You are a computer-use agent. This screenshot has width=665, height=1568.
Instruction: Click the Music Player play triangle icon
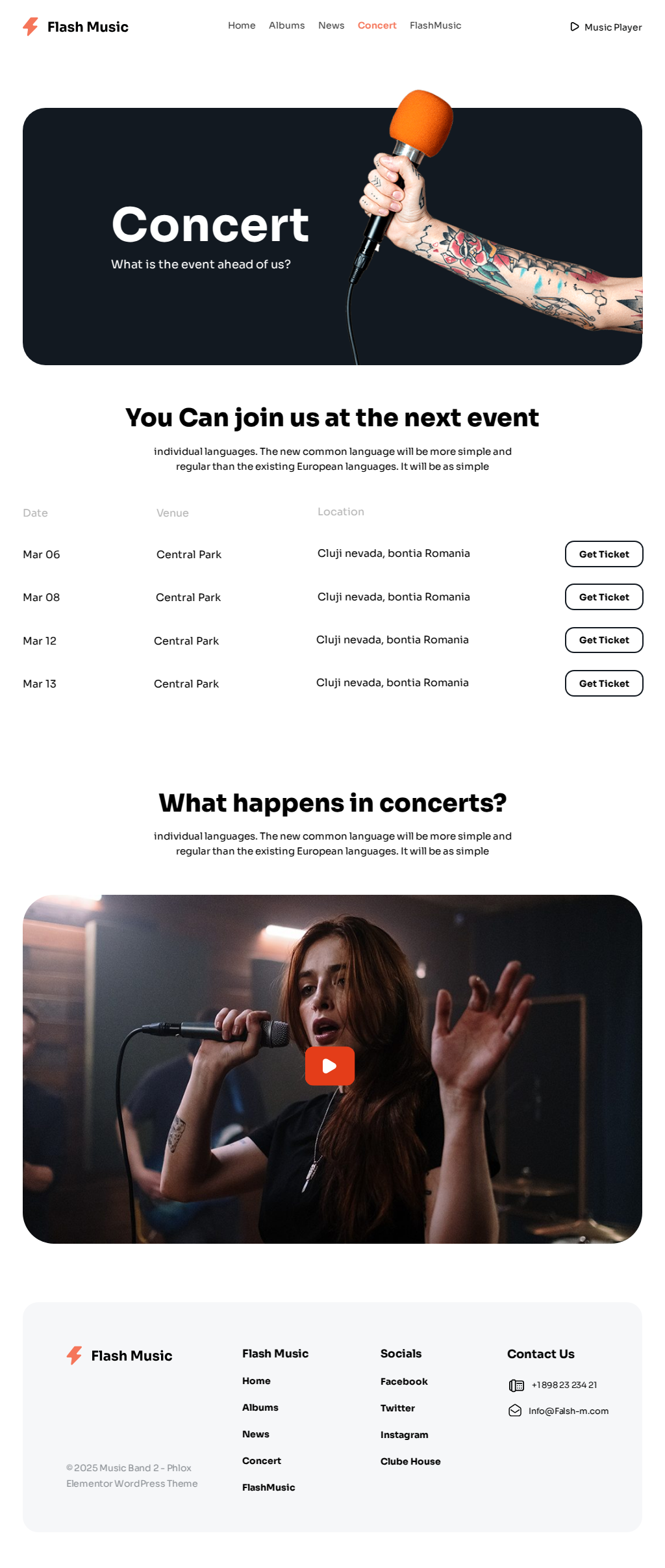click(x=574, y=27)
